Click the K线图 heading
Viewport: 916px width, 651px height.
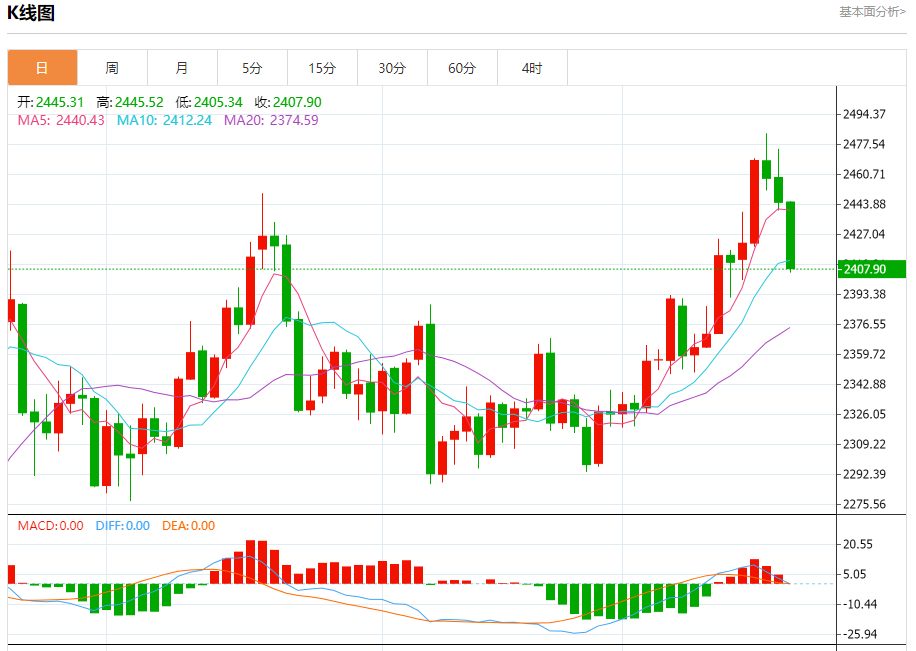coord(30,13)
